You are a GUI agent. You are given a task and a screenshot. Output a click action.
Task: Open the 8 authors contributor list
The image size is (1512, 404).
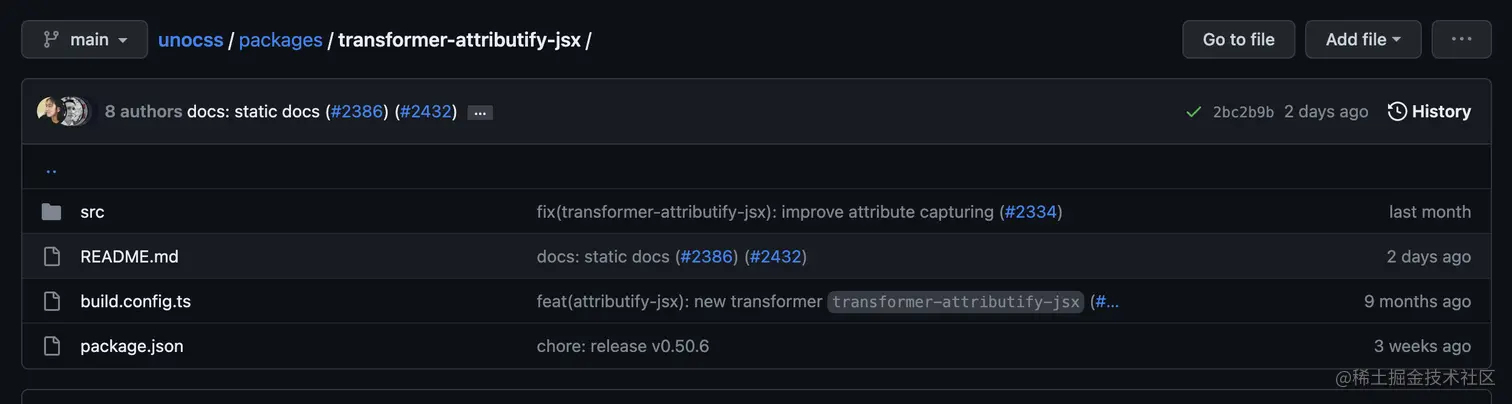[x=143, y=112]
